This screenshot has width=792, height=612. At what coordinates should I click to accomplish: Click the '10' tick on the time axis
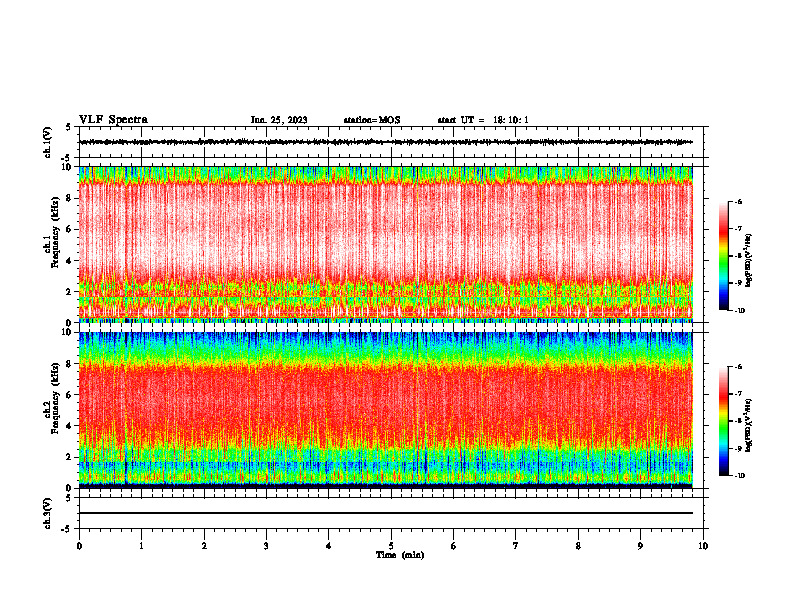tap(703, 546)
